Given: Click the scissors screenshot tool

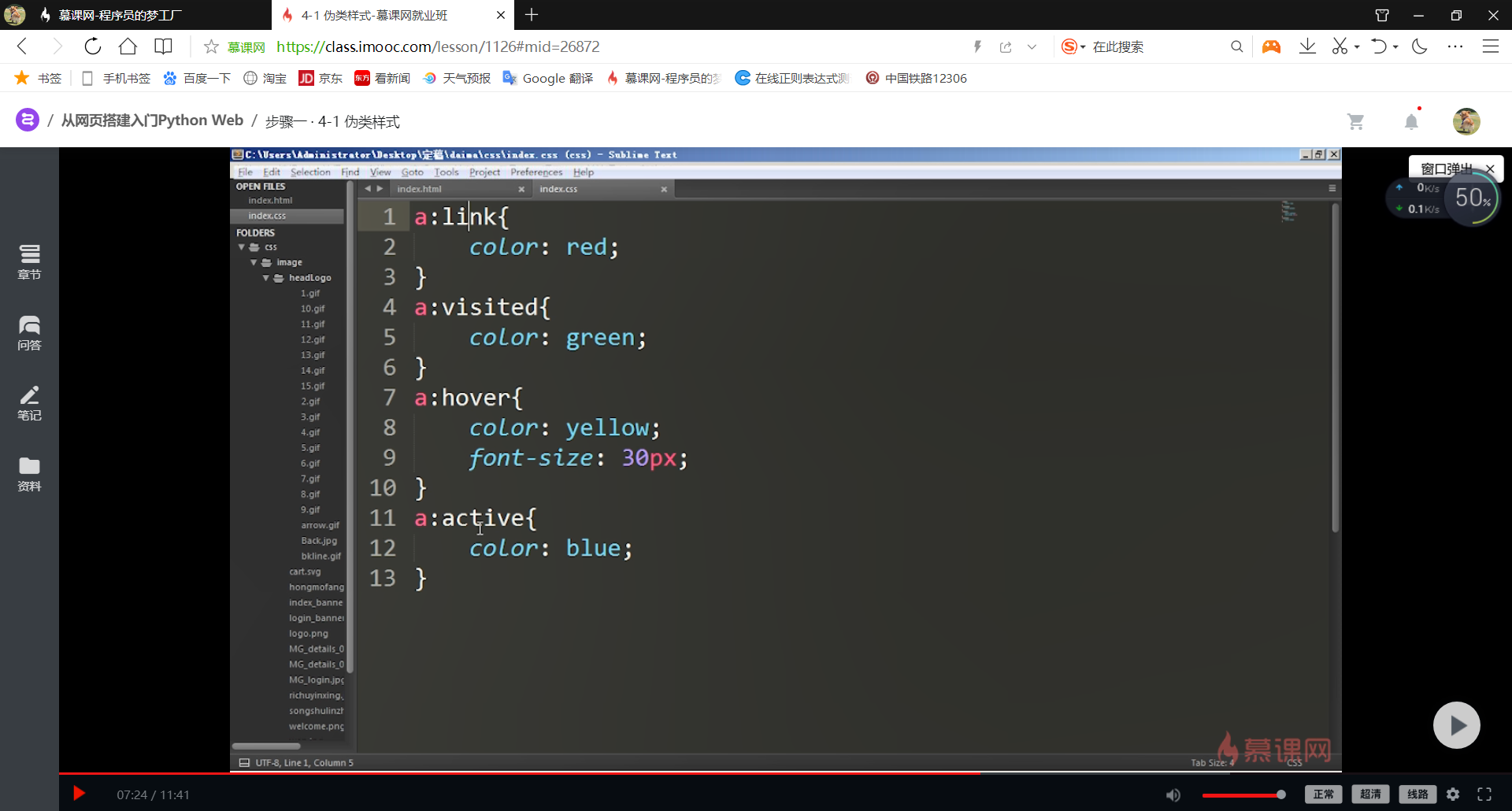Looking at the screenshot, I should (1340, 46).
